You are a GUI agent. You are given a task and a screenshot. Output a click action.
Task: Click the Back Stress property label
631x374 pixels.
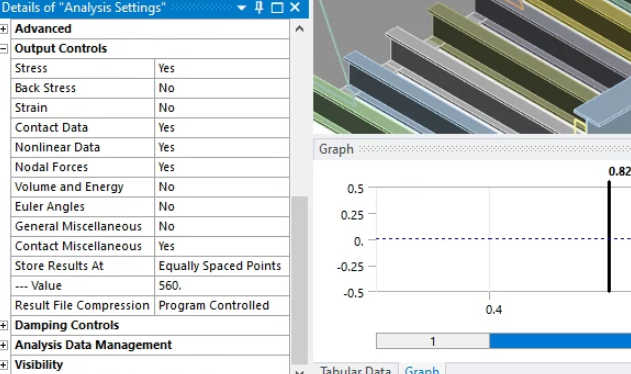(45, 88)
